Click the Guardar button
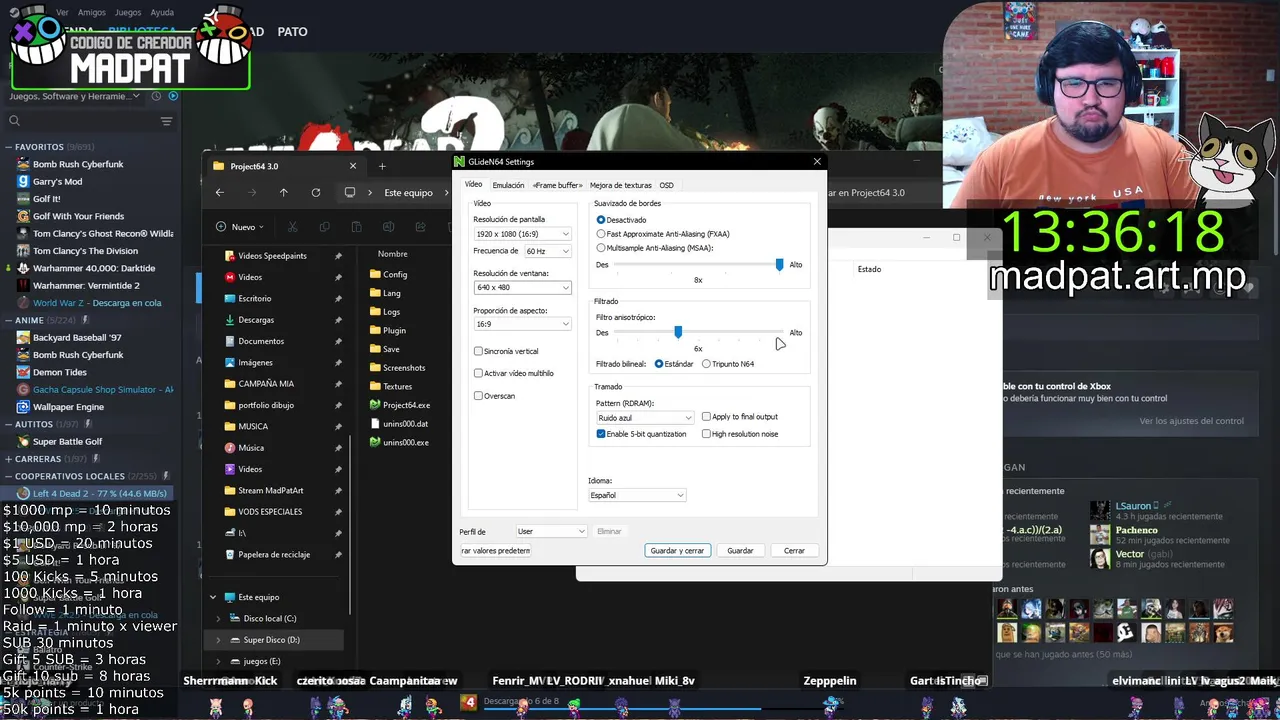Screen dimensions: 1280x720 coord(740,550)
